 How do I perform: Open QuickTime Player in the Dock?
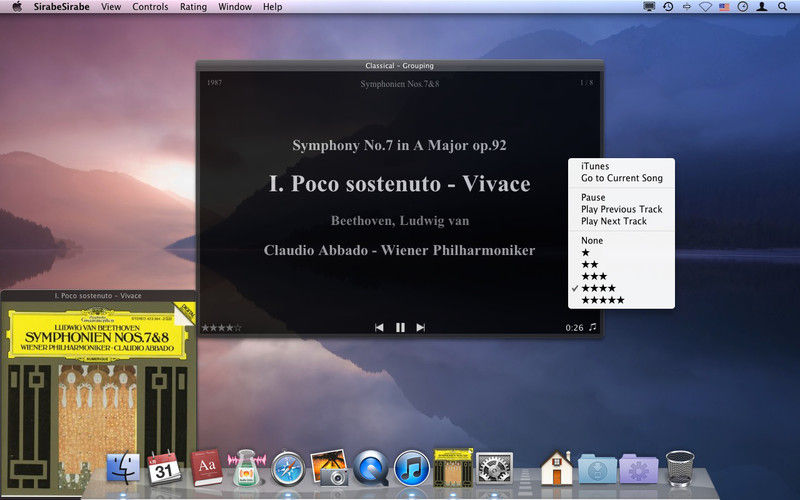[369, 468]
